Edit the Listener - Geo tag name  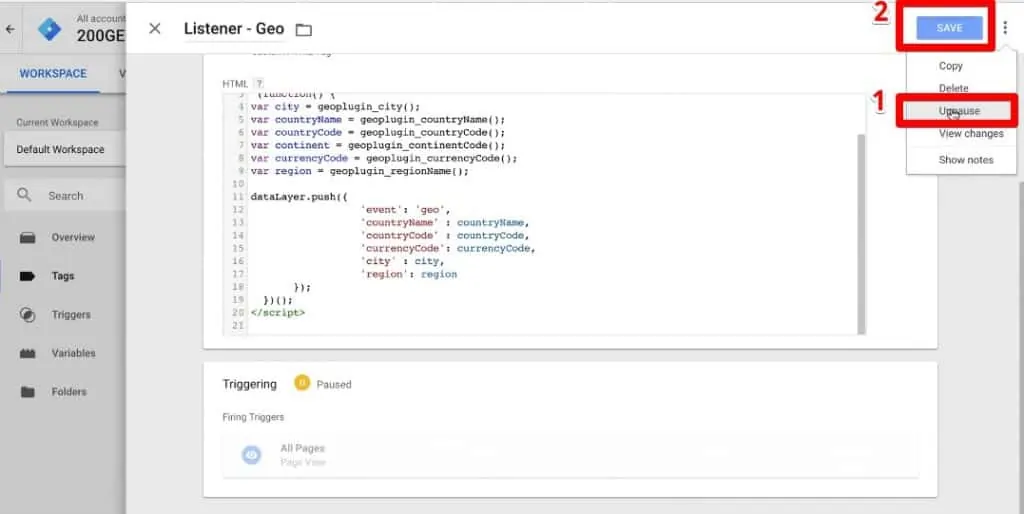pos(234,29)
